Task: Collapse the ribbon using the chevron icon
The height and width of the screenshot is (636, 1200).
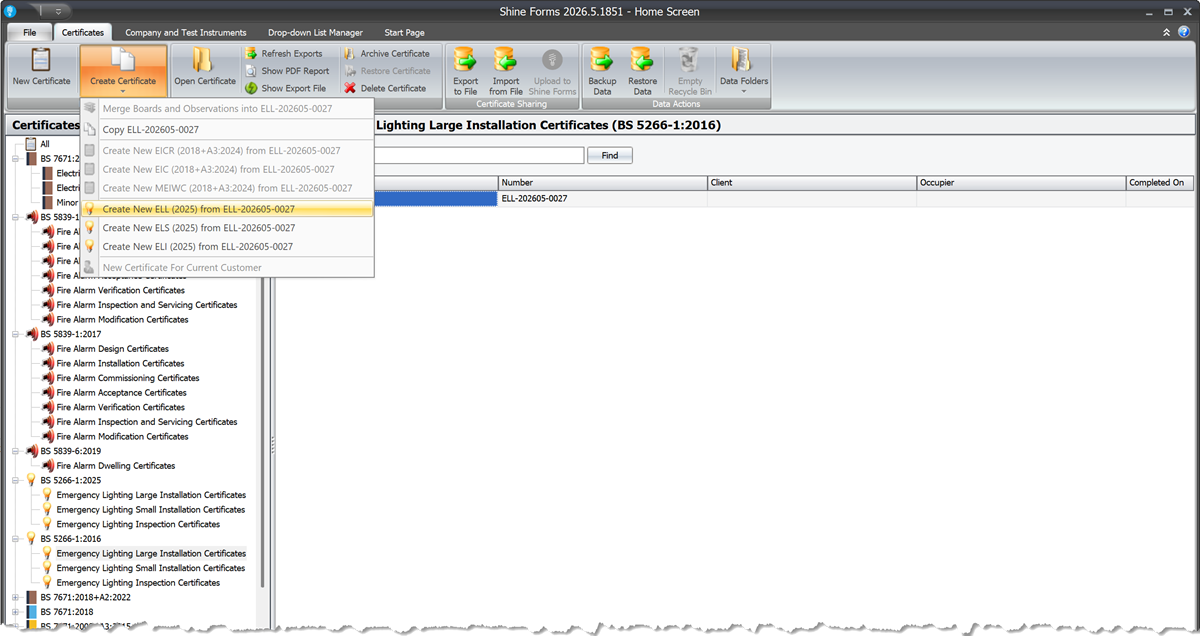Action: coord(1166,32)
